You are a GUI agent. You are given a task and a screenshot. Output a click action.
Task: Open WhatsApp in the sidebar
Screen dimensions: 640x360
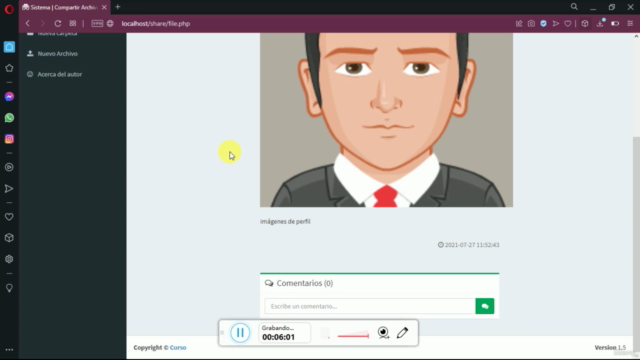click(x=9, y=118)
